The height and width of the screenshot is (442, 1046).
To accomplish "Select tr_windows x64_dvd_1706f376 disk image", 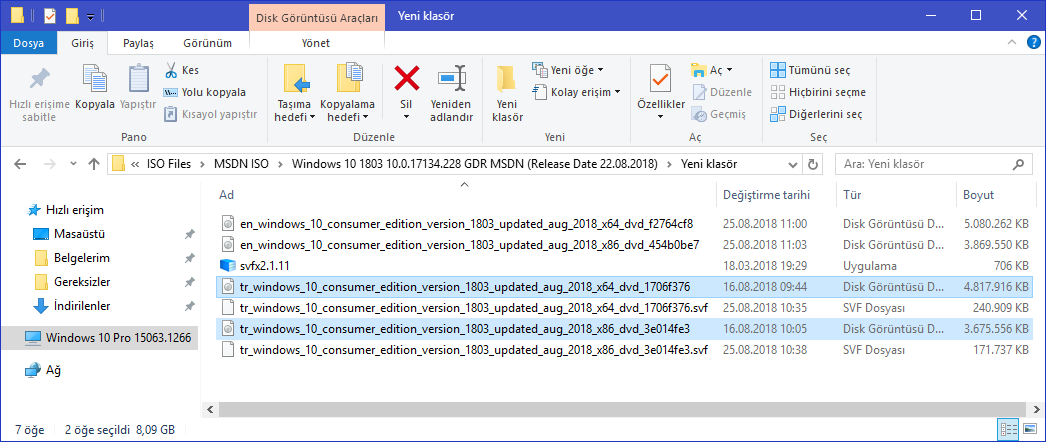I will coord(624,287).
